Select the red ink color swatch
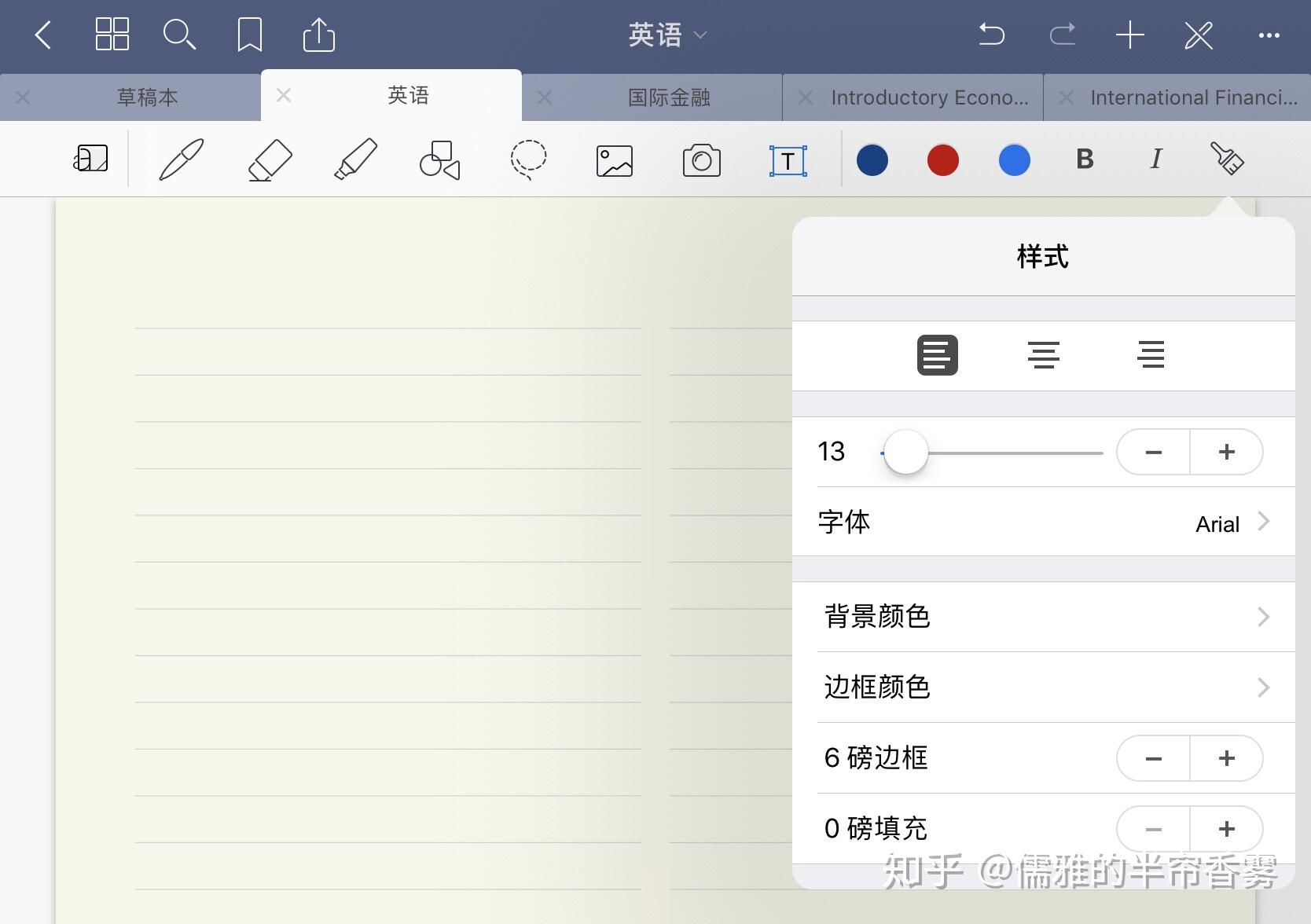This screenshot has width=1311, height=924. pos(942,159)
